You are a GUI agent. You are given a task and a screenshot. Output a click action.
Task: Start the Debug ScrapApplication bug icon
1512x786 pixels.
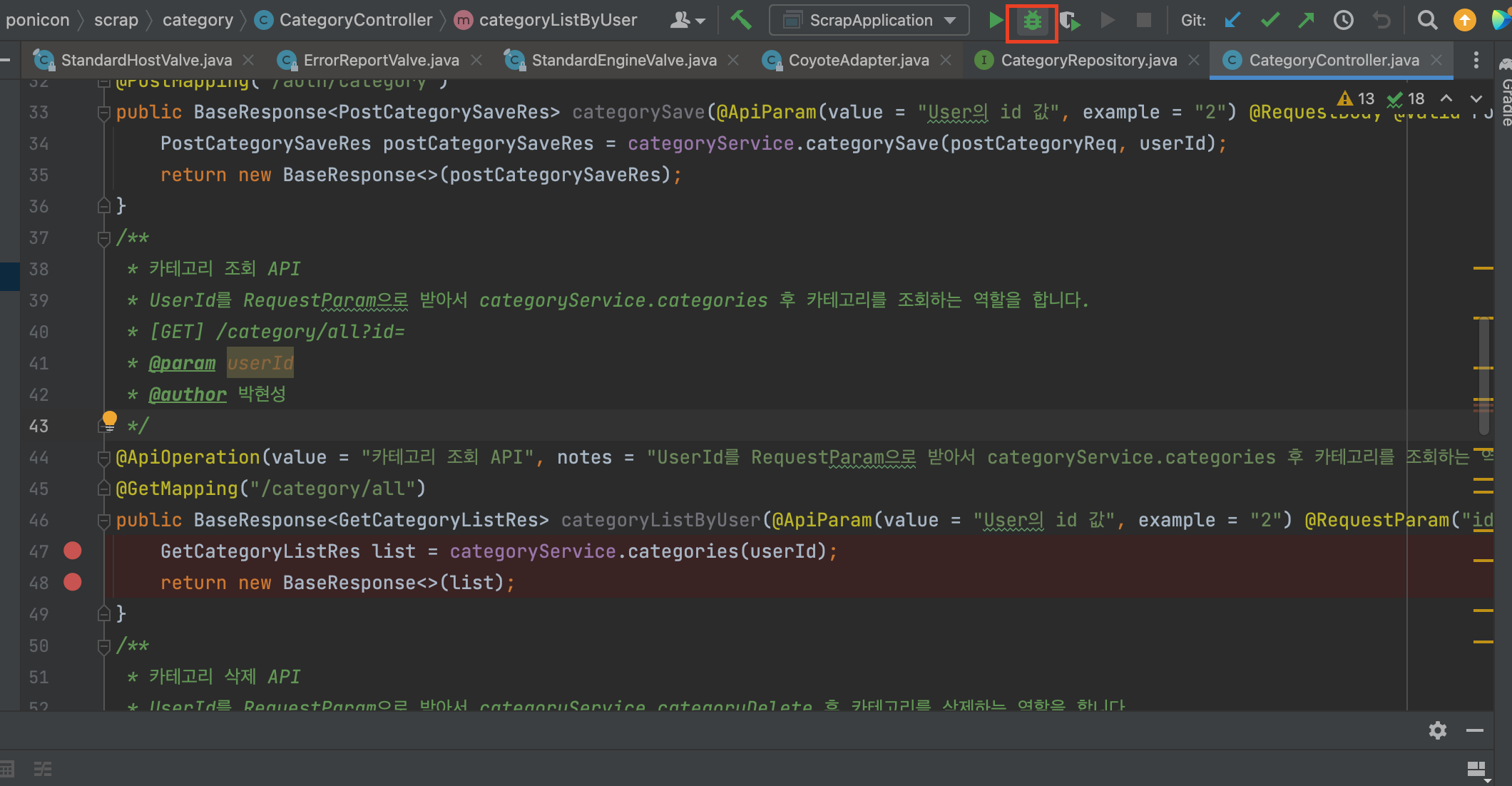tap(1032, 21)
